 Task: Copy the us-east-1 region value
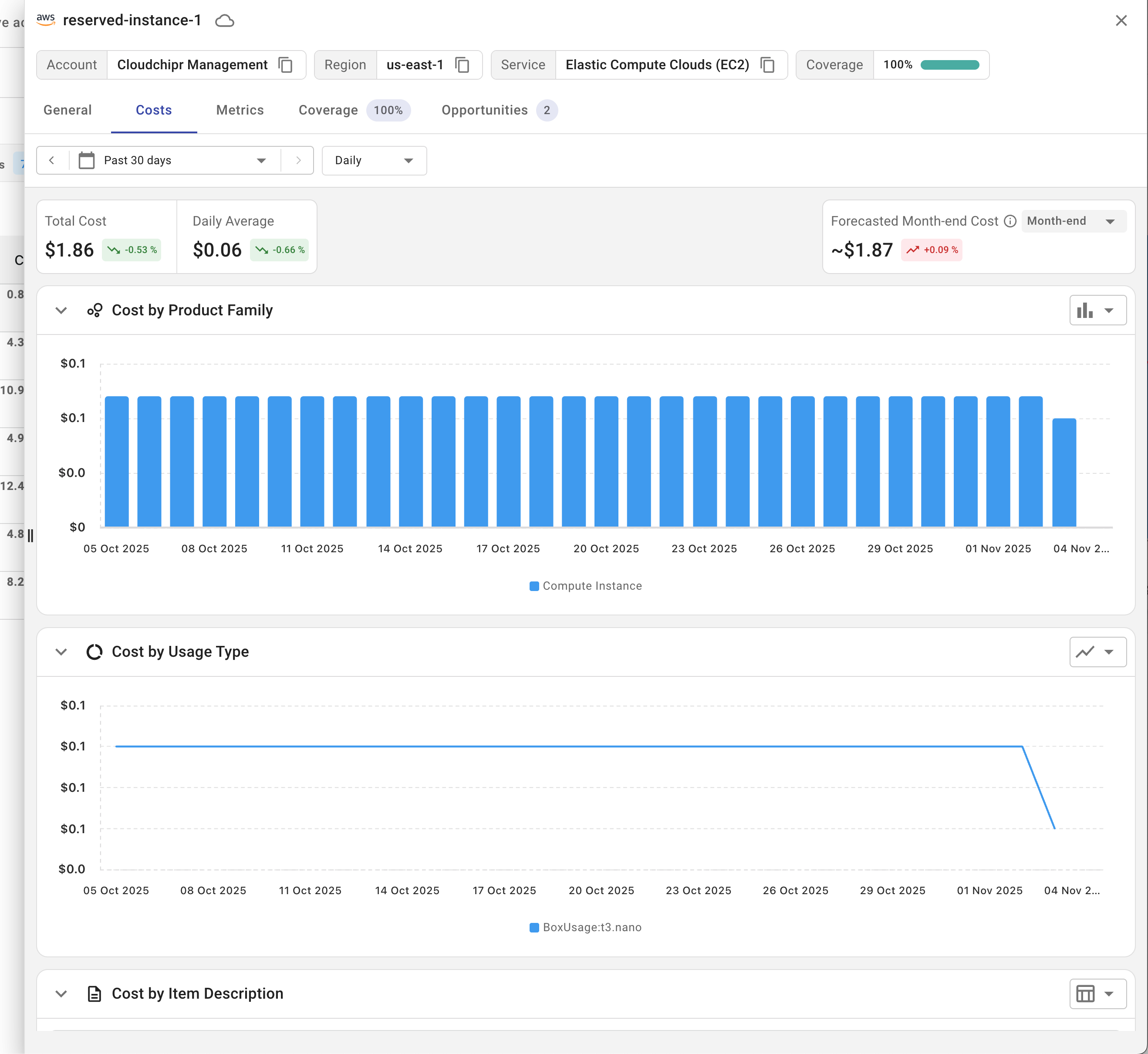[x=462, y=65]
